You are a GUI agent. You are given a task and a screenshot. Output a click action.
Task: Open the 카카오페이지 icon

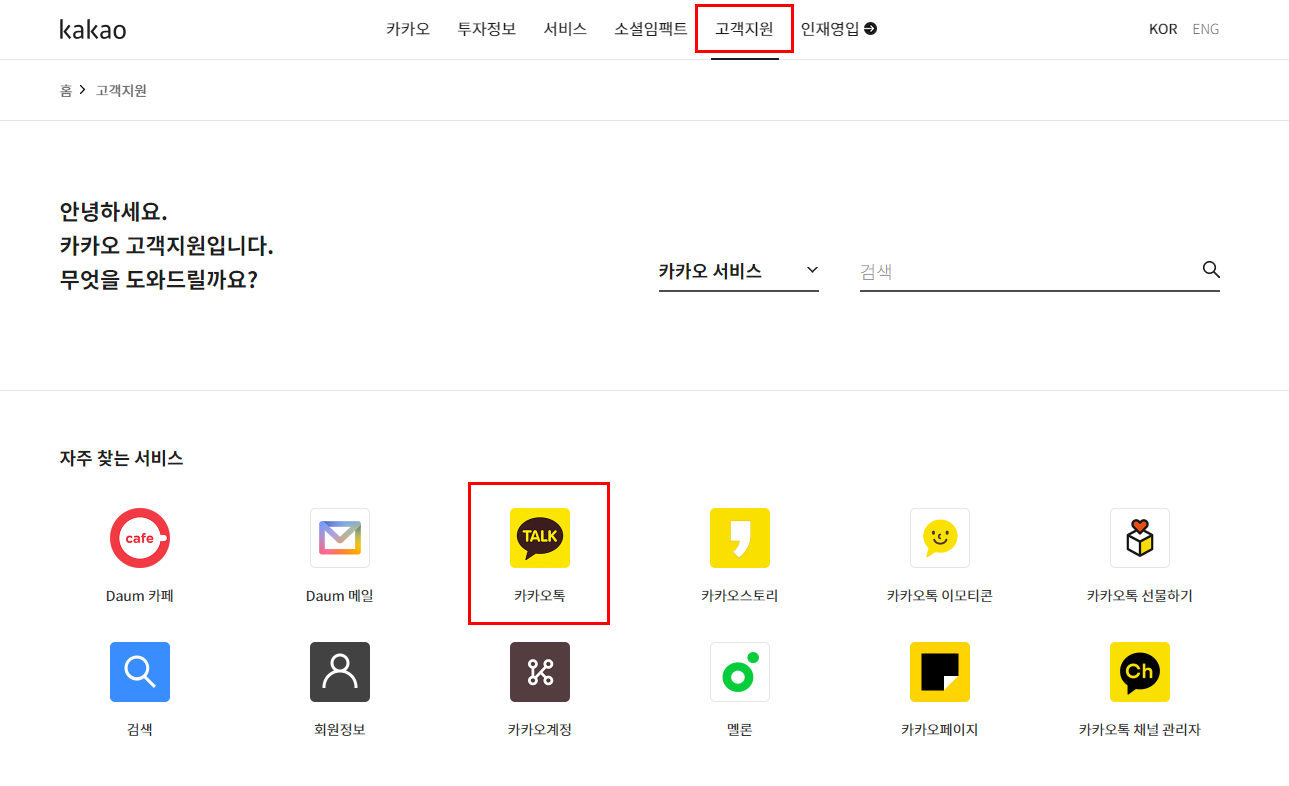click(x=940, y=672)
